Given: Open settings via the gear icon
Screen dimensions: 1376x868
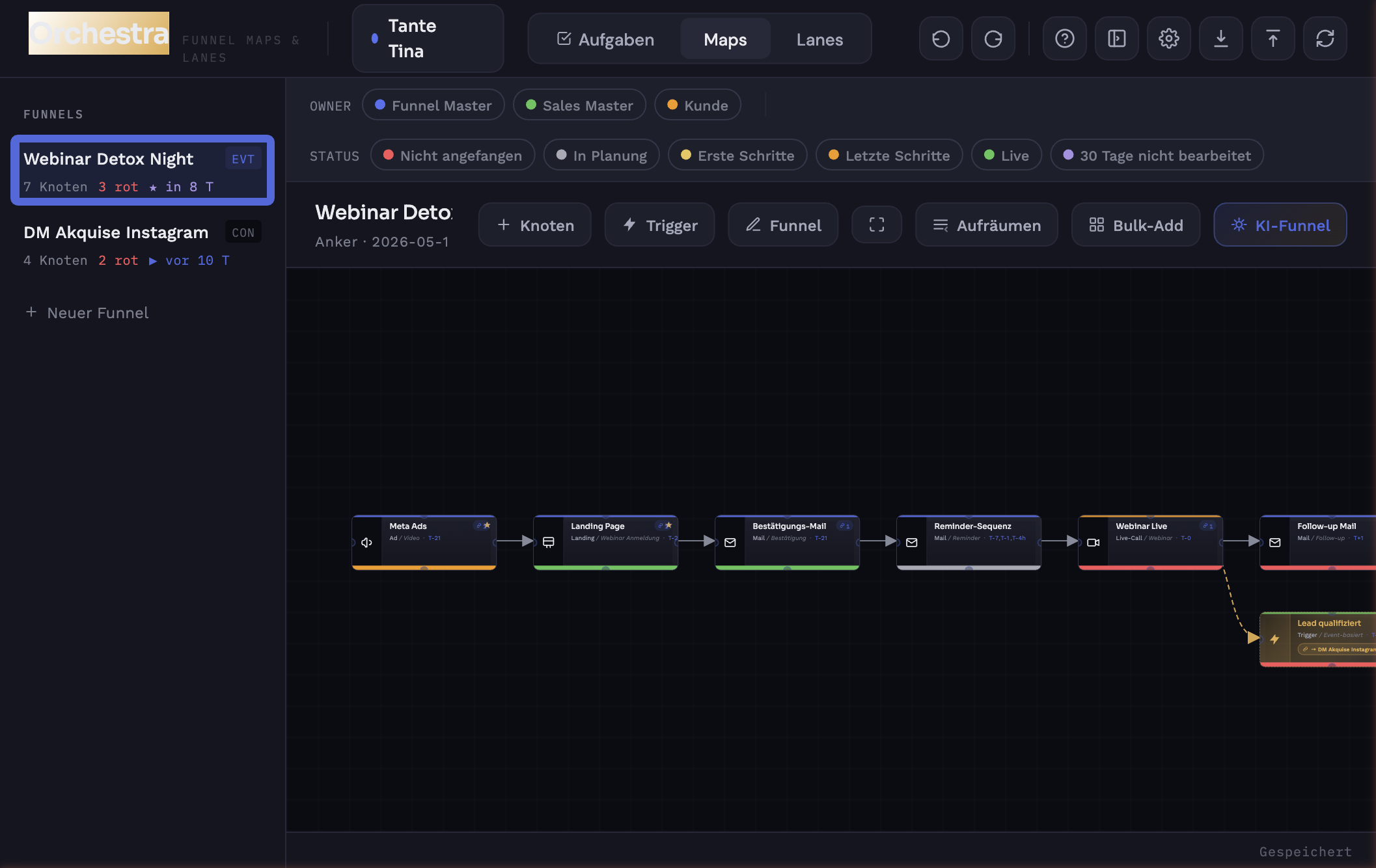Looking at the screenshot, I should (x=1168, y=39).
